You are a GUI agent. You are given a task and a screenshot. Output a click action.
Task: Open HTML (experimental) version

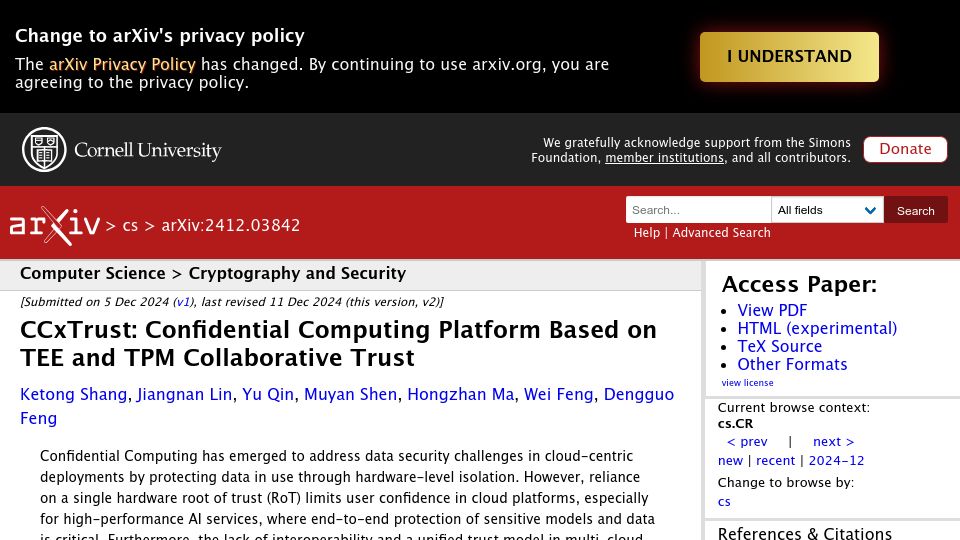(x=817, y=329)
